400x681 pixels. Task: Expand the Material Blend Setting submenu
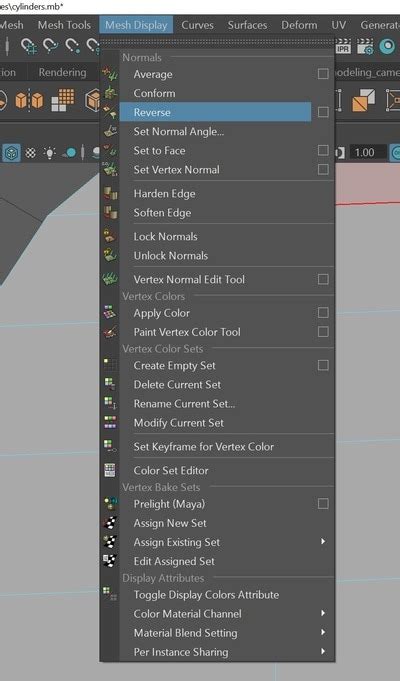click(323, 632)
